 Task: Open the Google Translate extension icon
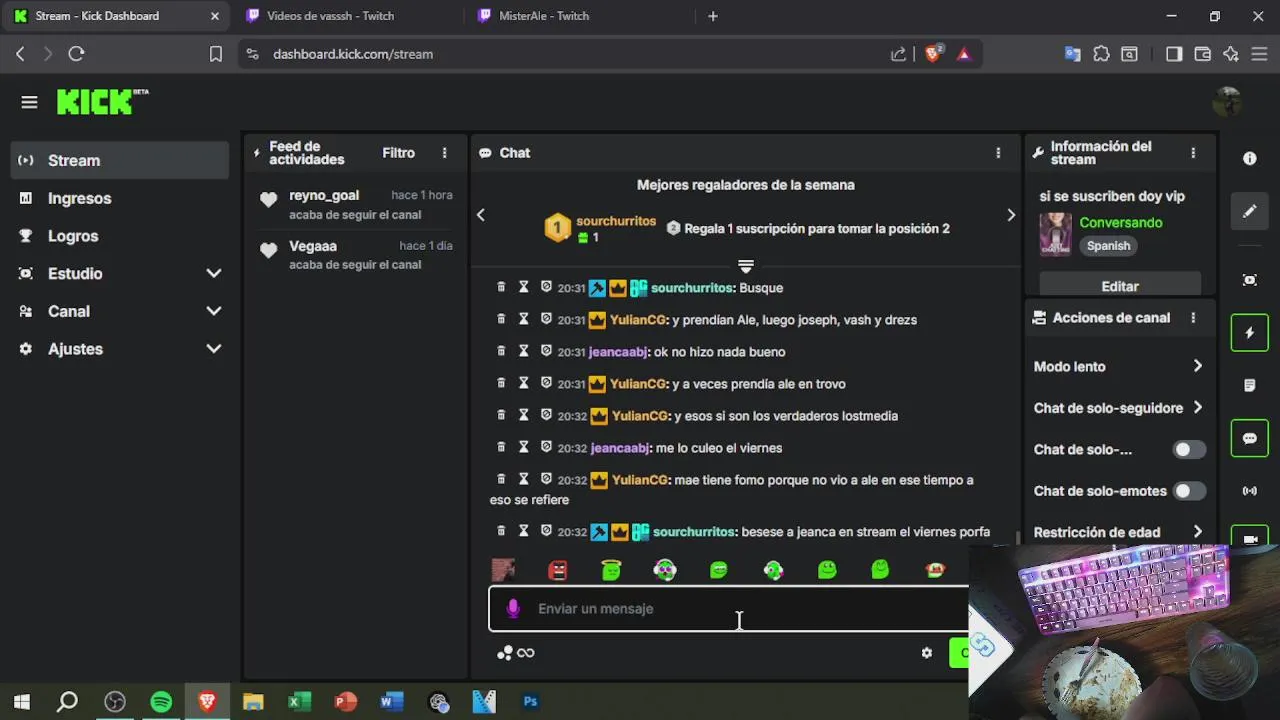point(1072,54)
